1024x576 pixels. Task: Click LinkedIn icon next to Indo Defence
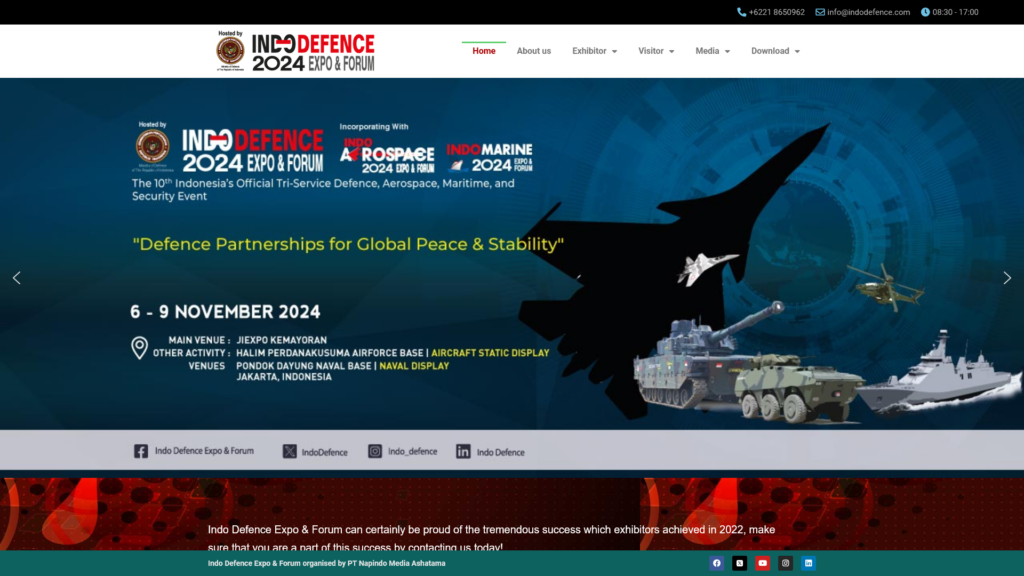click(x=463, y=451)
